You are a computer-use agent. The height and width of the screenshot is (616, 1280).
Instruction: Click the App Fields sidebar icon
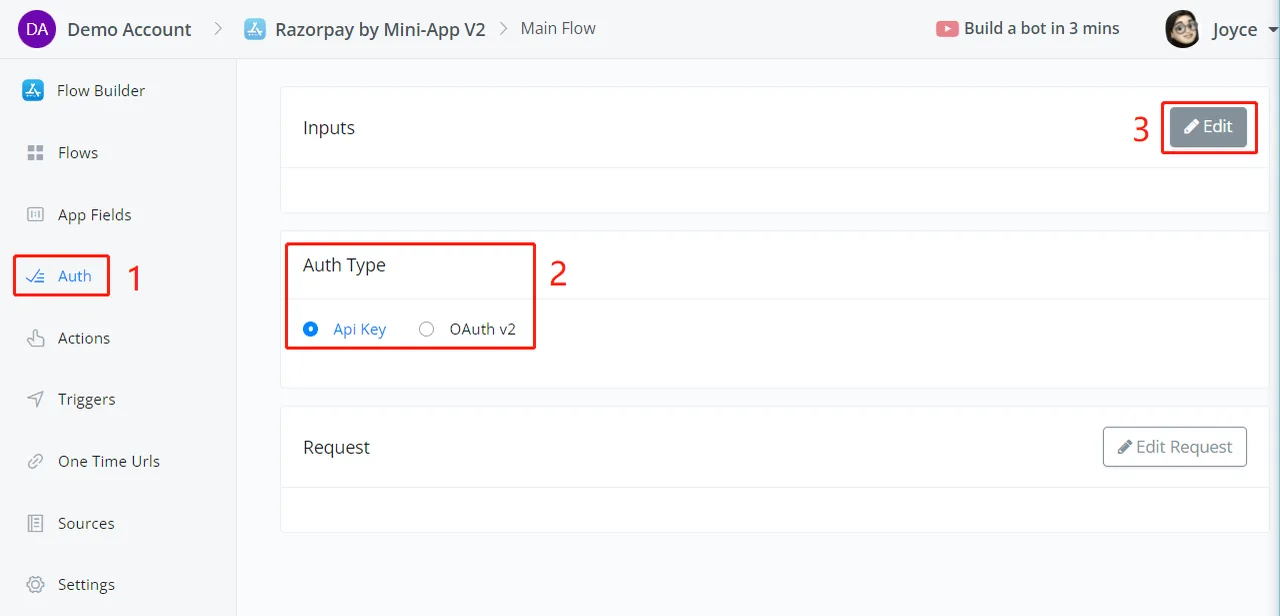pos(36,215)
